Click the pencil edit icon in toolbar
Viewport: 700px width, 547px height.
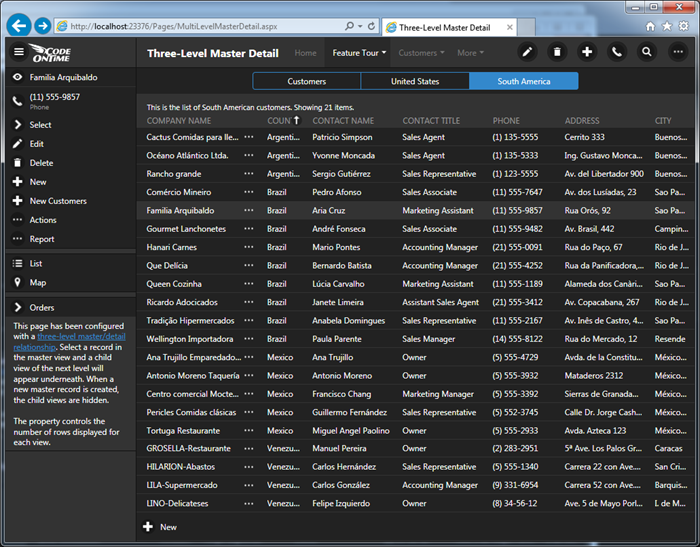pos(527,52)
